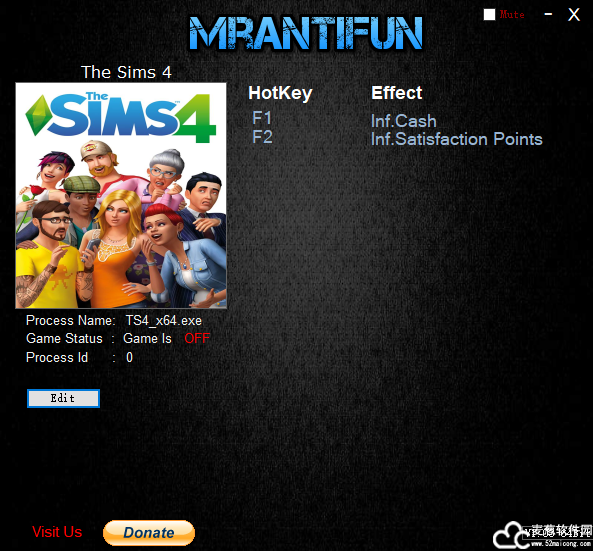Click the red Mute label
The height and width of the screenshot is (551, 593).
(x=512, y=15)
